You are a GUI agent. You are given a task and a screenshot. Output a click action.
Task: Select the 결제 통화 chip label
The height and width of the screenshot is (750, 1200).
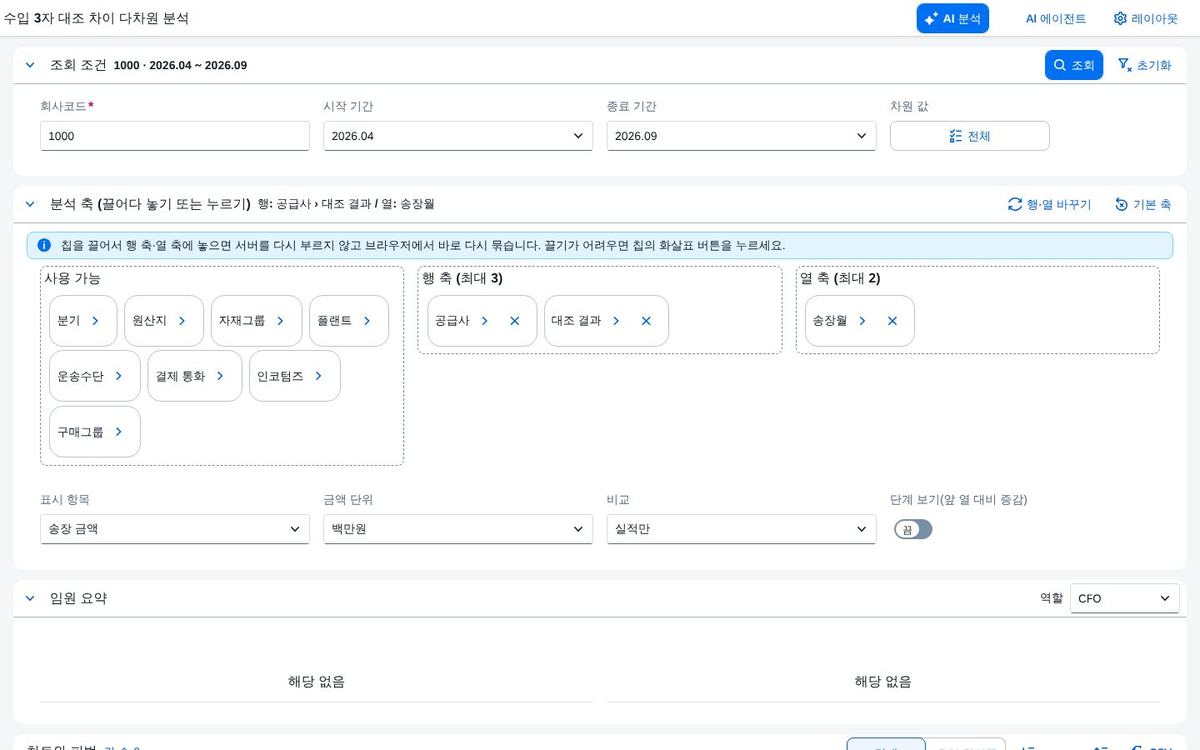[x=180, y=376]
